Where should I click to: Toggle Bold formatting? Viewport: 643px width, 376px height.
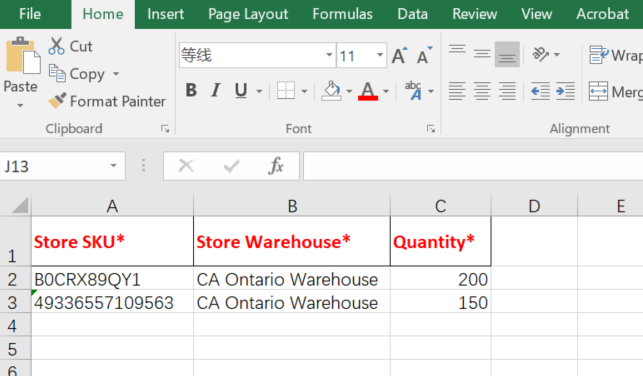pos(191,90)
